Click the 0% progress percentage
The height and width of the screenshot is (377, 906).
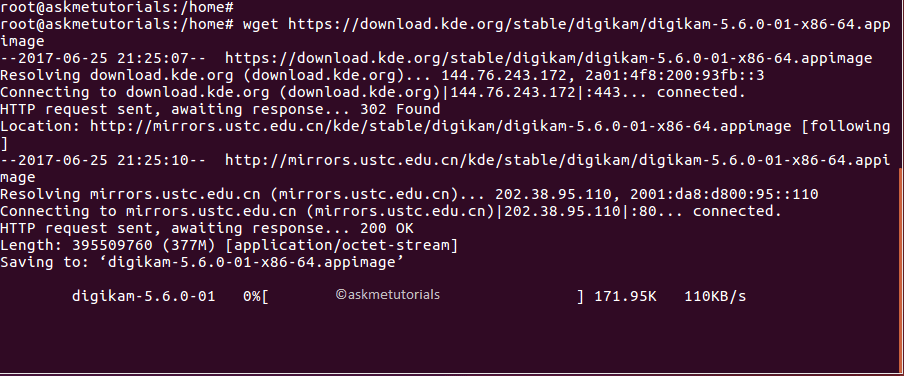pyautogui.click(x=252, y=297)
